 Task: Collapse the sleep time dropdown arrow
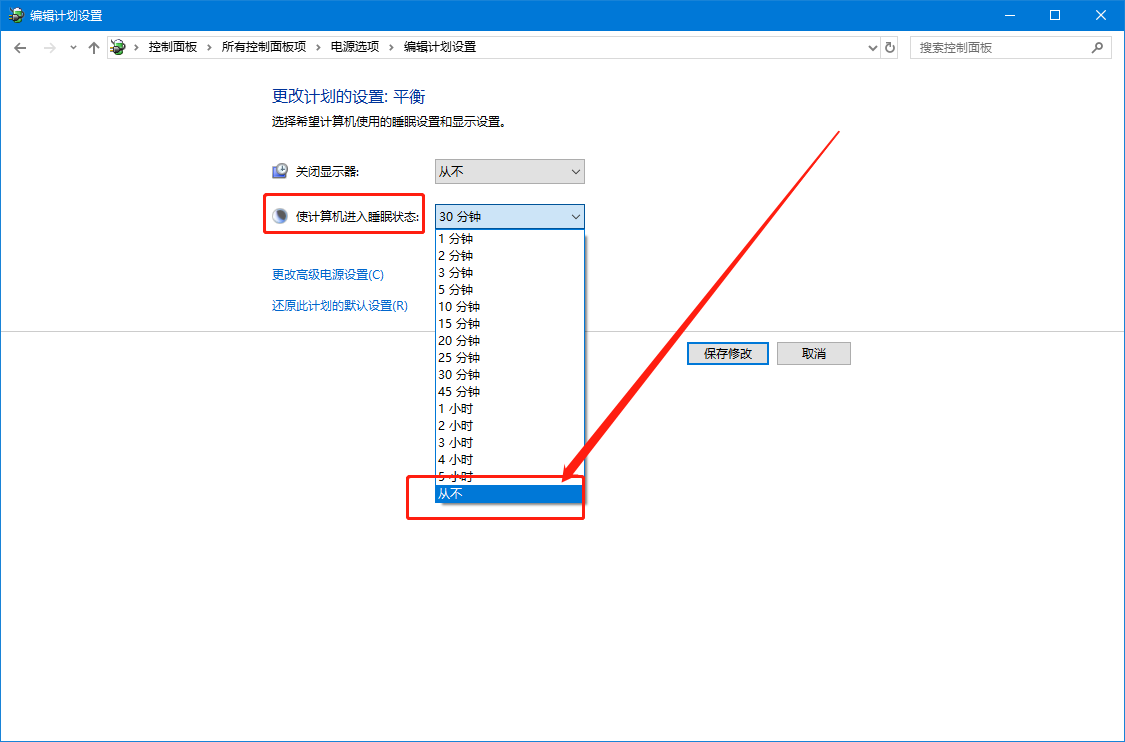577,216
